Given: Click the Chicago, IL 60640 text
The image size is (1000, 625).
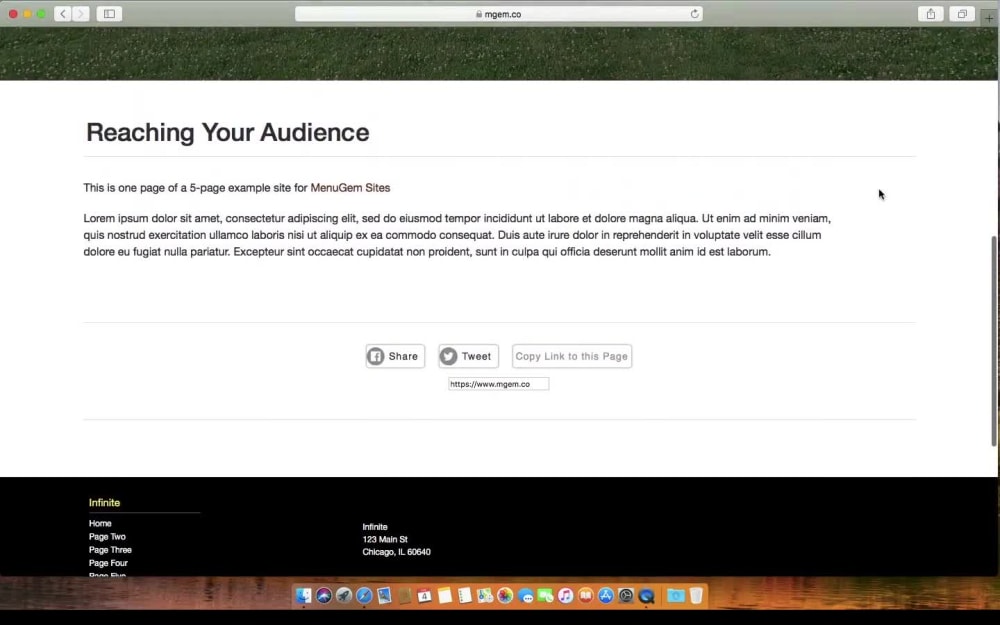Looking at the screenshot, I should tap(397, 552).
